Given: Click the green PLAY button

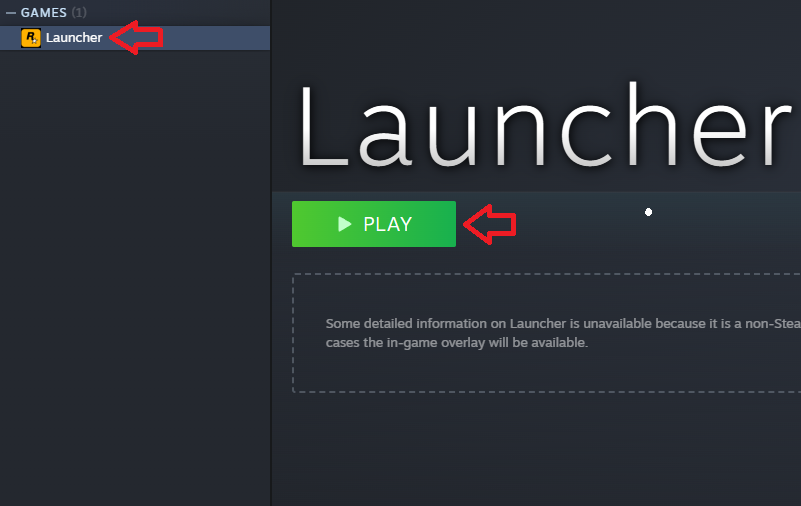Looking at the screenshot, I should coord(373,224).
